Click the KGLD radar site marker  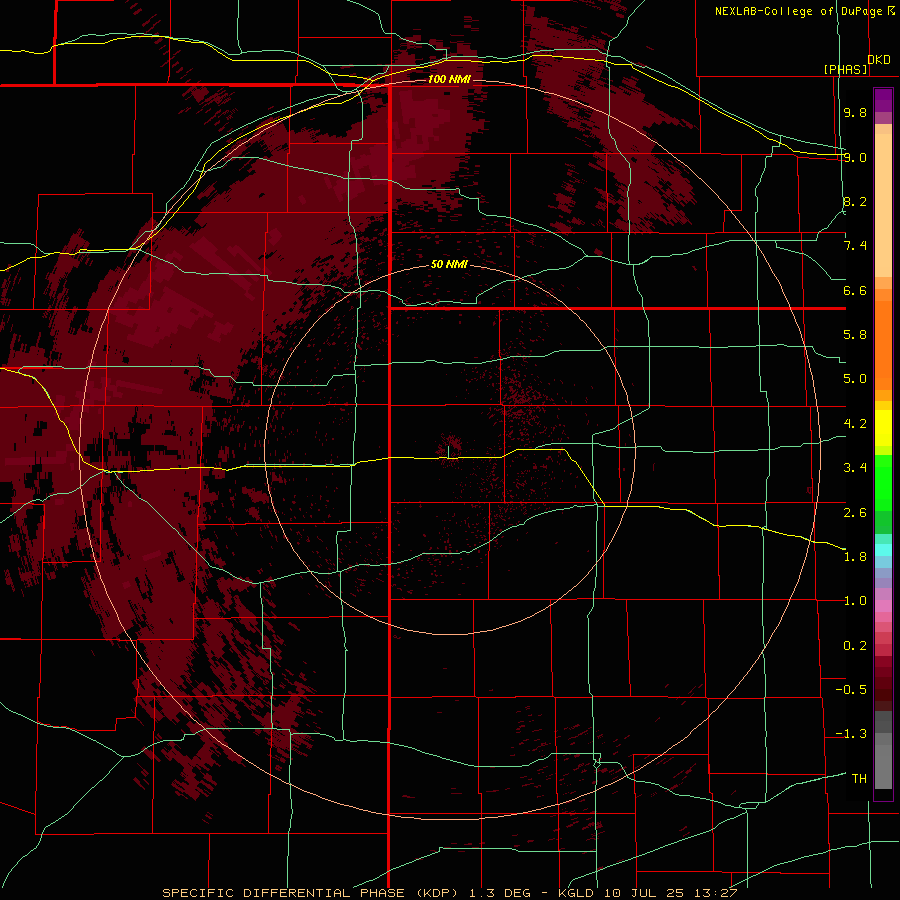pyautogui.click(x=448, y=451)
